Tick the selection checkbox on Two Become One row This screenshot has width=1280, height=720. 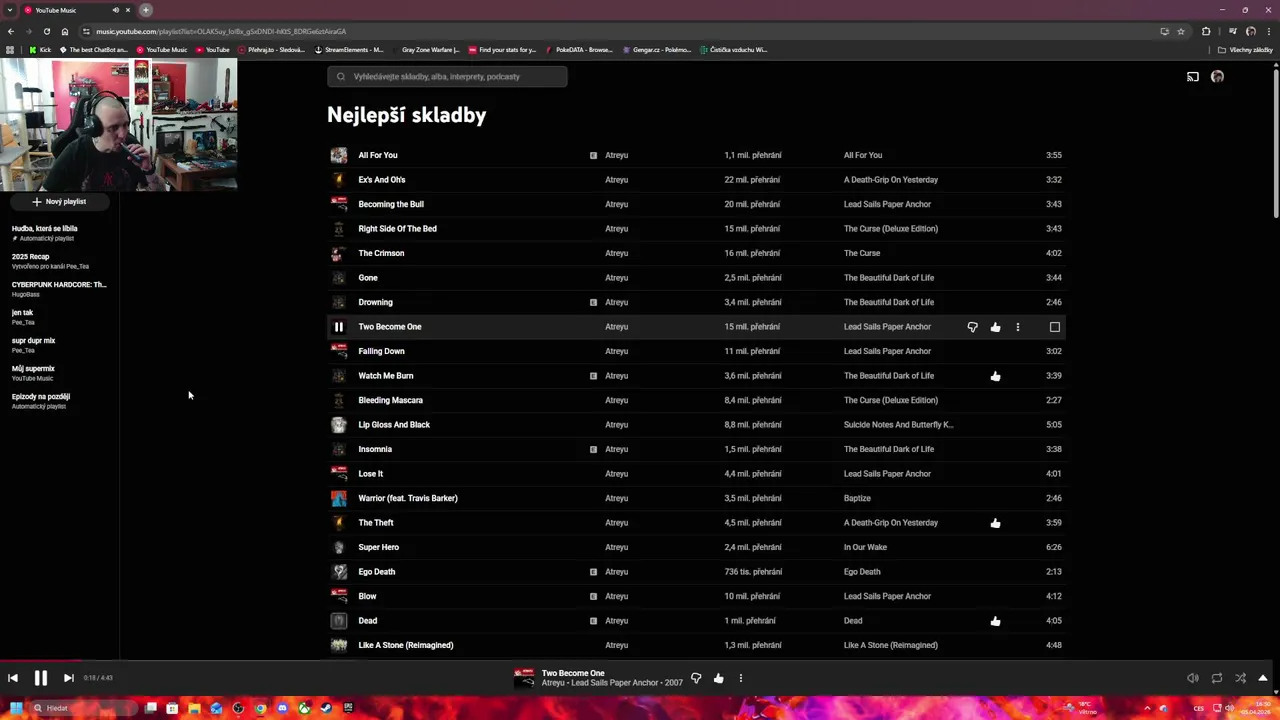tap(1054, 327)
